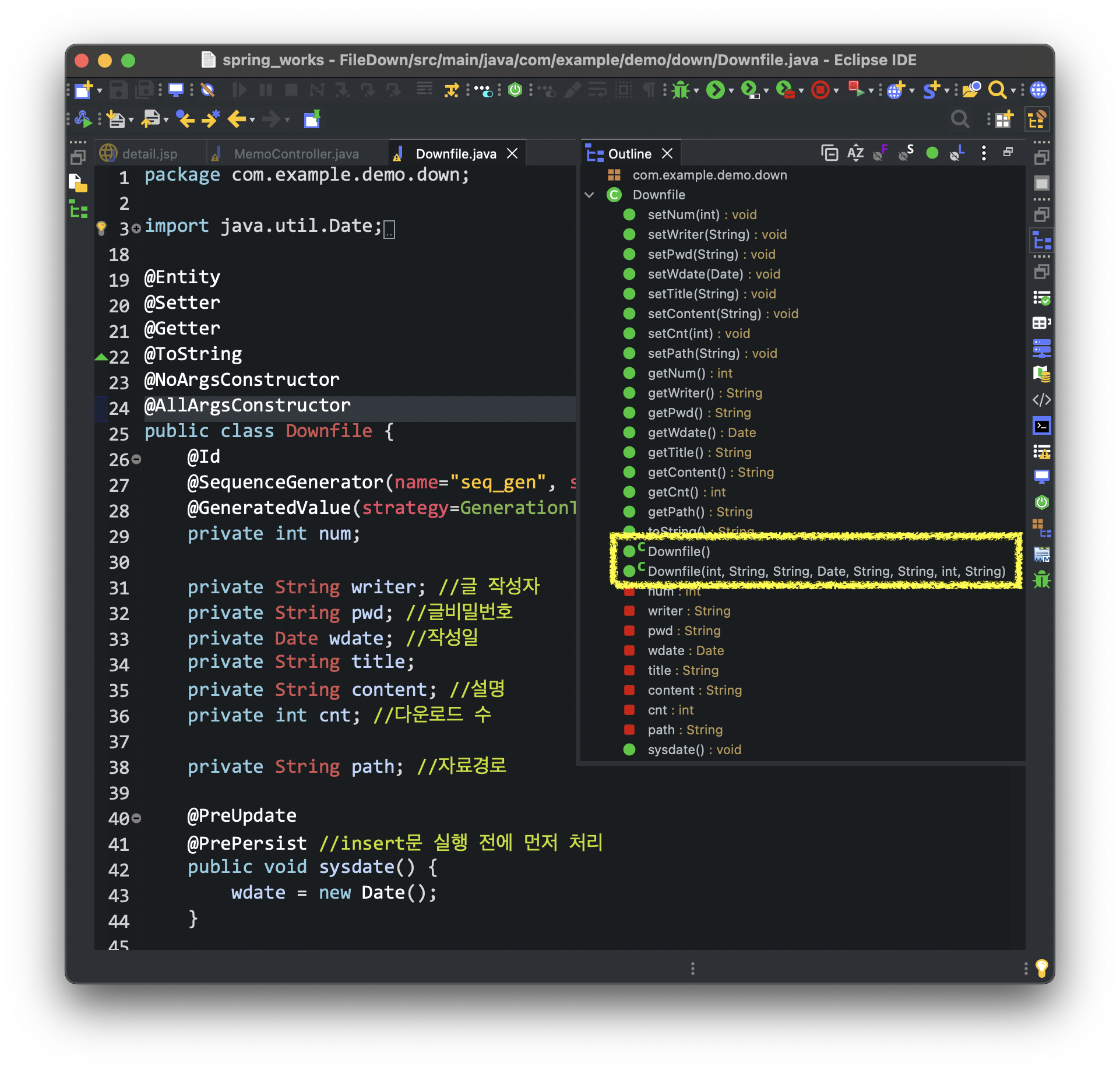This screenshot has width=1120, height=1070.
Task: Toggle Hide Static Members in Outline
Action: 906,153
